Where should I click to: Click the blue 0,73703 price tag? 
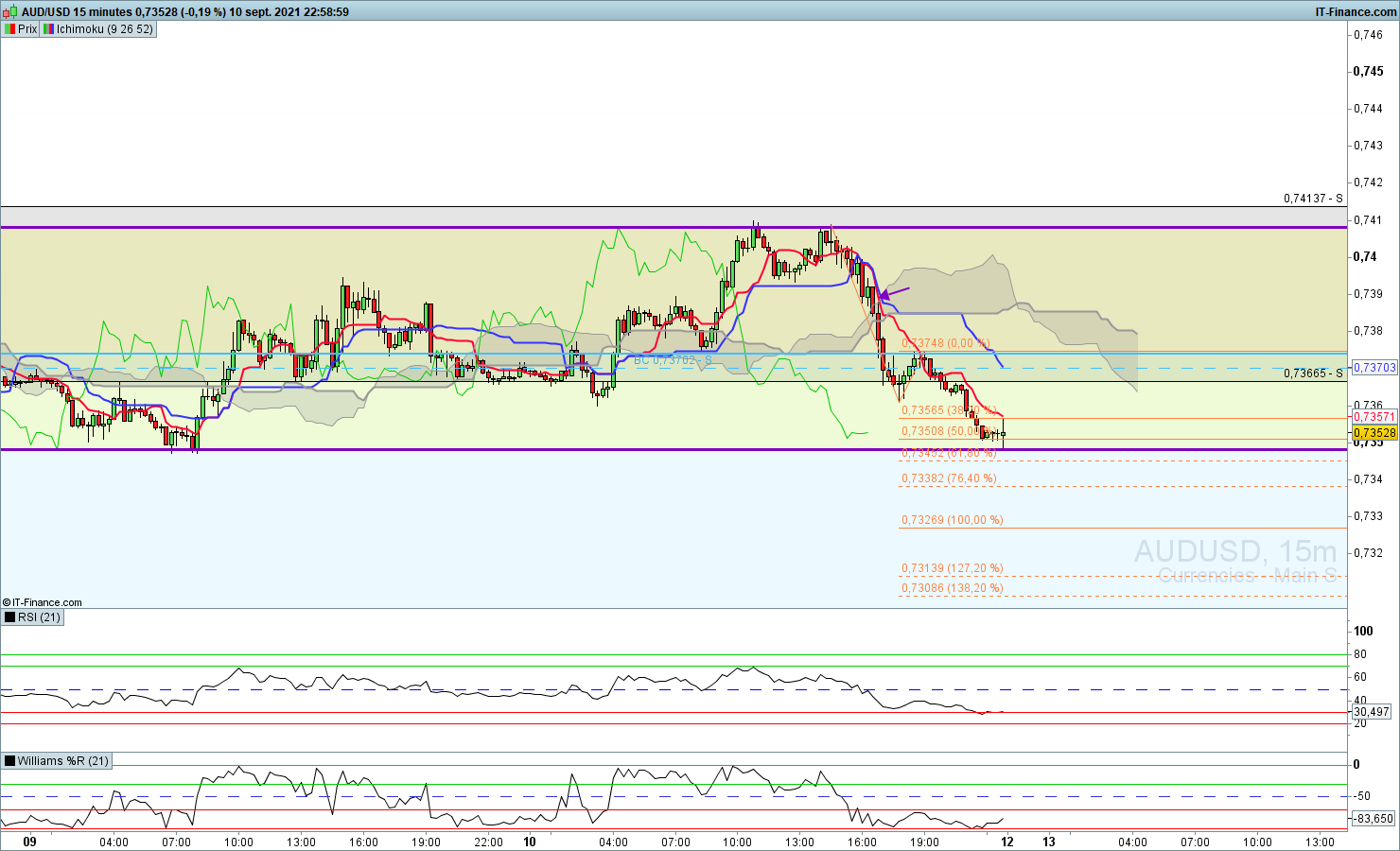point(1374,368)
